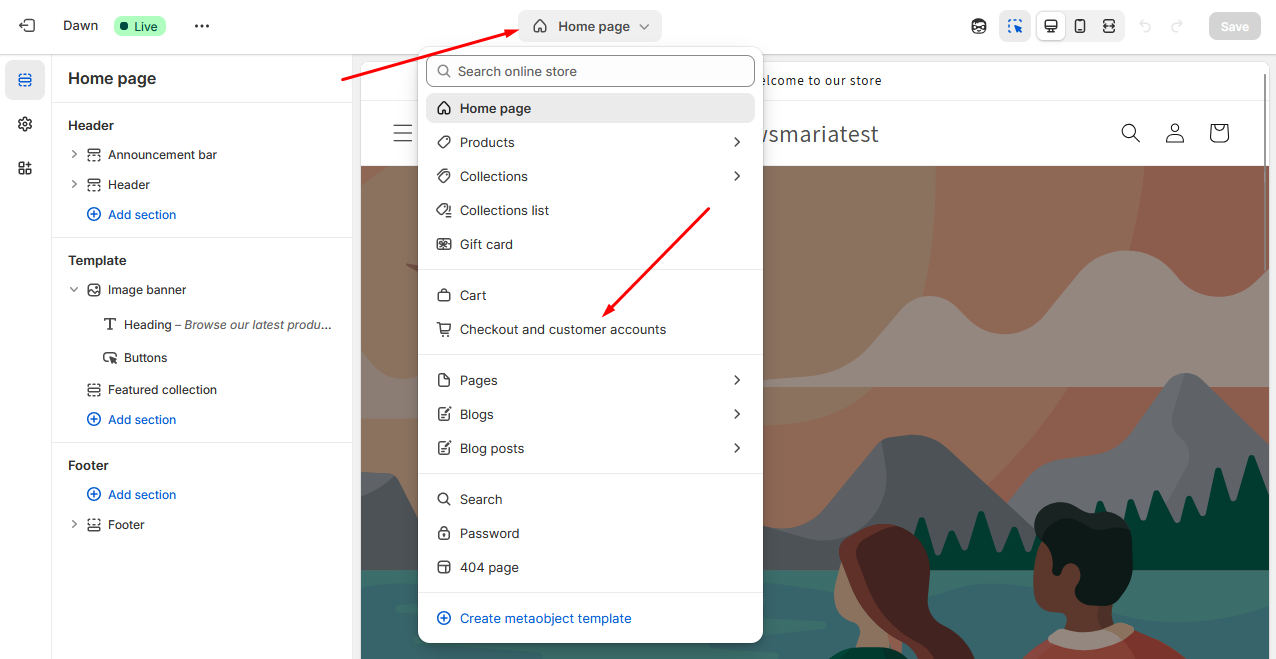Select Home page in the template menu
Viewport: 1276px width, 659px height.
coord(590,108)
